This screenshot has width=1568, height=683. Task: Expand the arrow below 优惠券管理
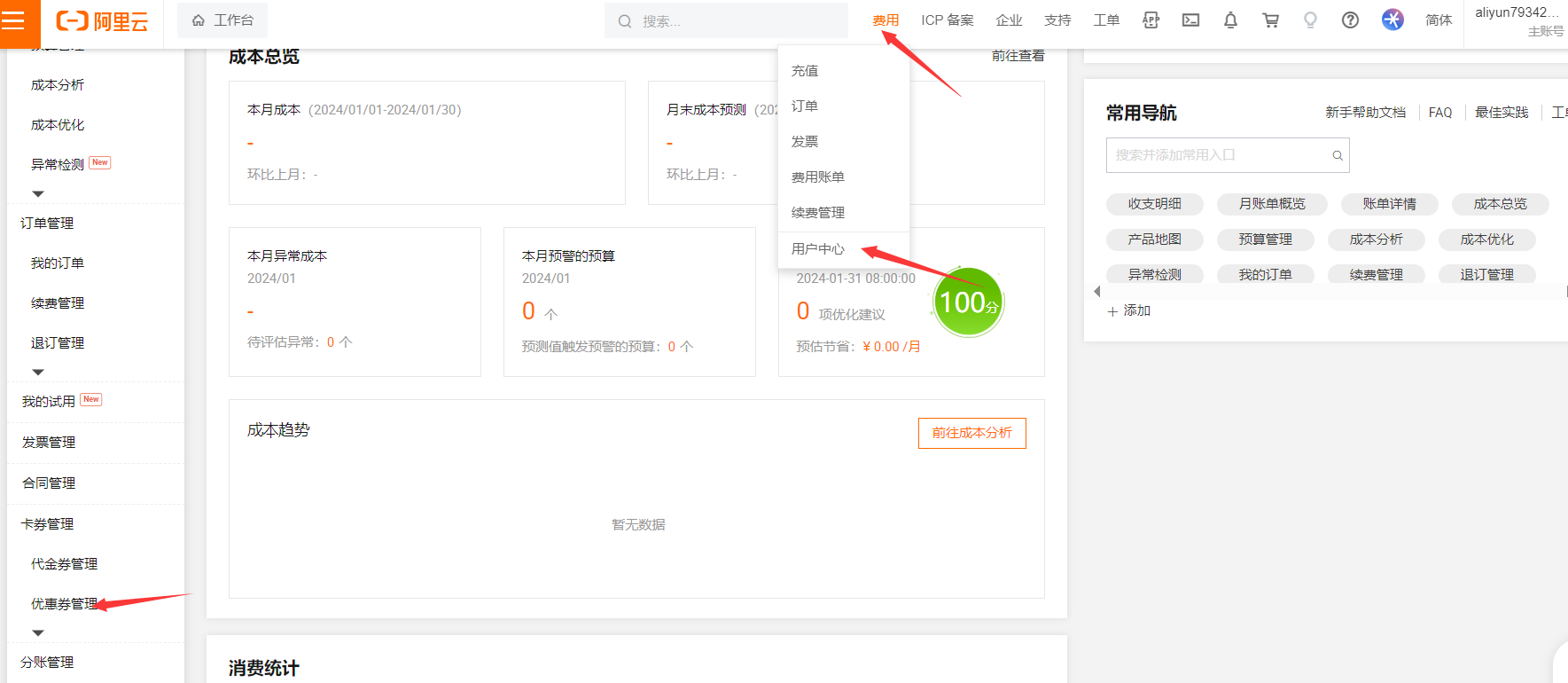[x=37, y=633]
